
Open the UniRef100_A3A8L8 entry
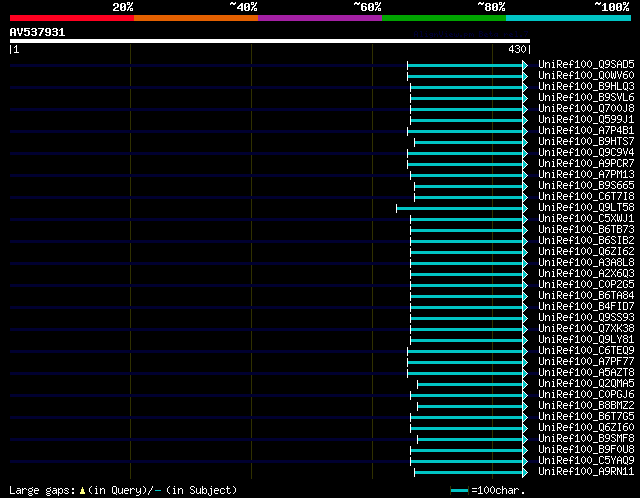(x=586, y=263)
